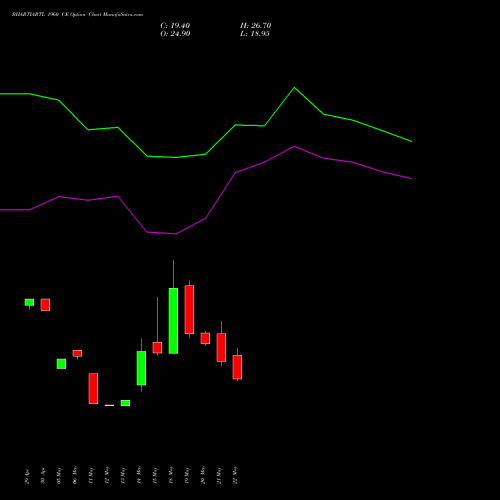Select the 30 Apr date label
The width and height of the screenshot is (500, 500).
click(43, 476)
